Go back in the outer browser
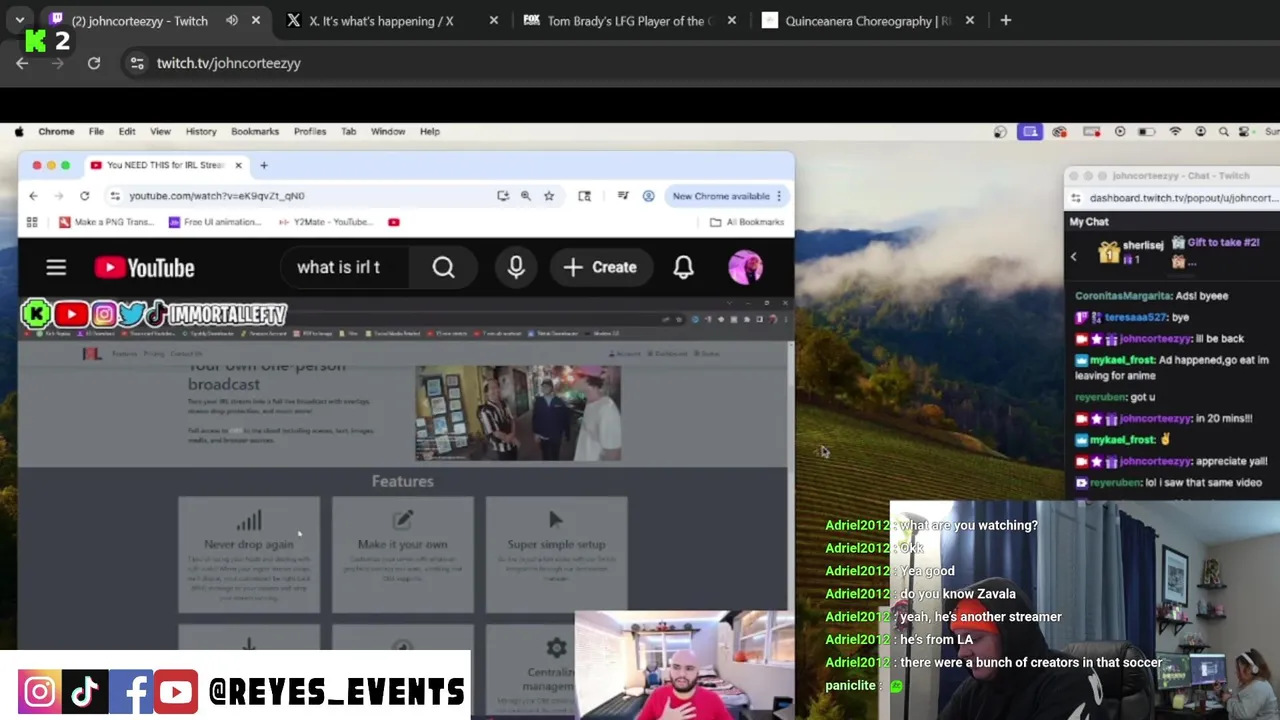 [x=22, y=63]
